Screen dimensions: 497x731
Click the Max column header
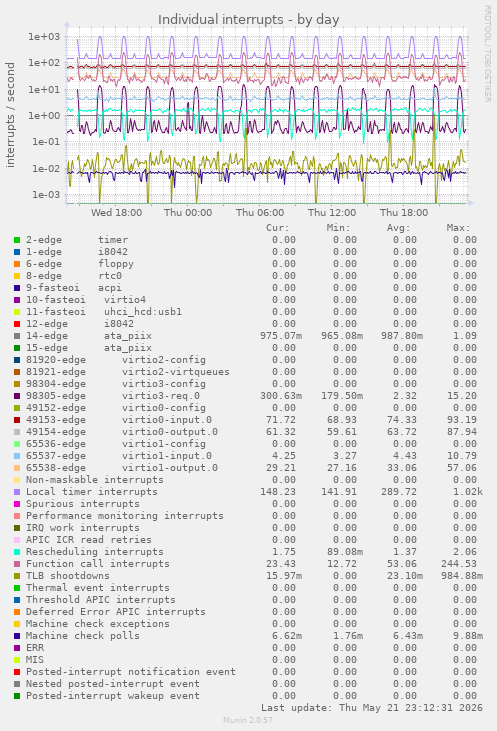(x=458, y=228)
